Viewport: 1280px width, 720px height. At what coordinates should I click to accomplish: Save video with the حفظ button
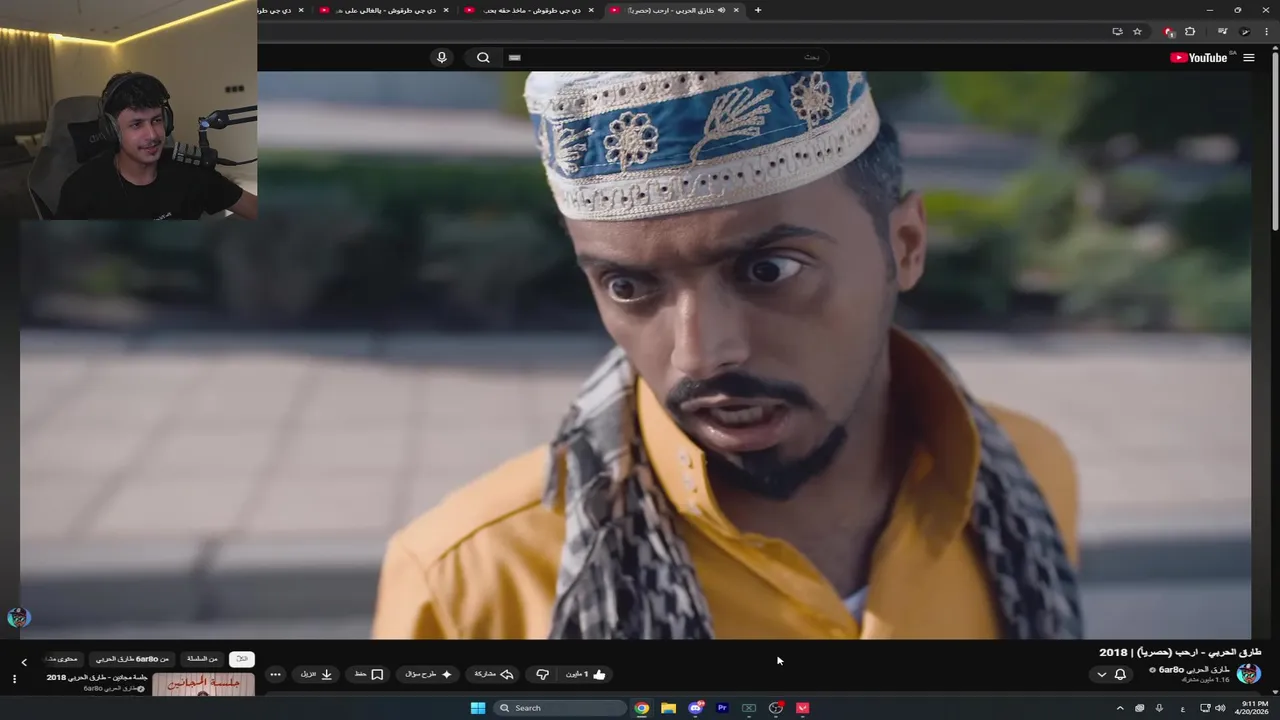368,675
